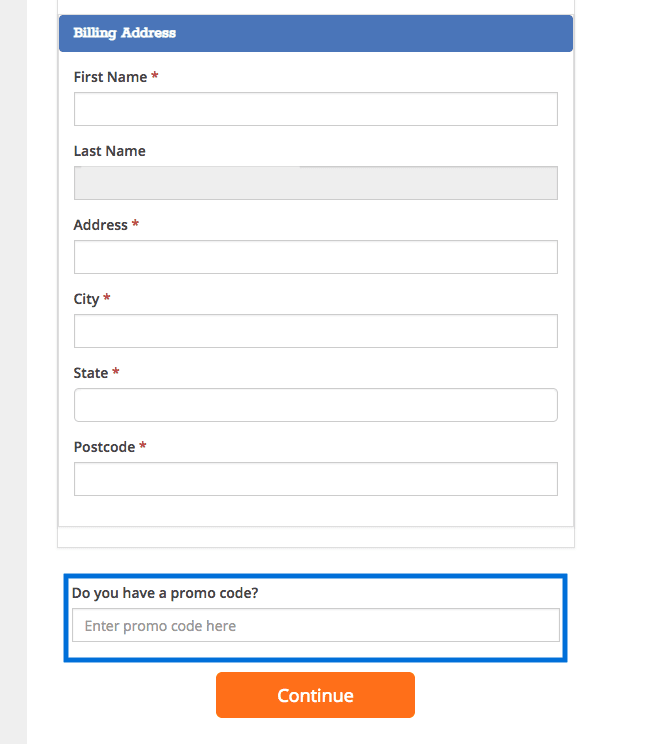Click the State label
The height and width of the screenshot is (744, 668).
coord(90,373)
